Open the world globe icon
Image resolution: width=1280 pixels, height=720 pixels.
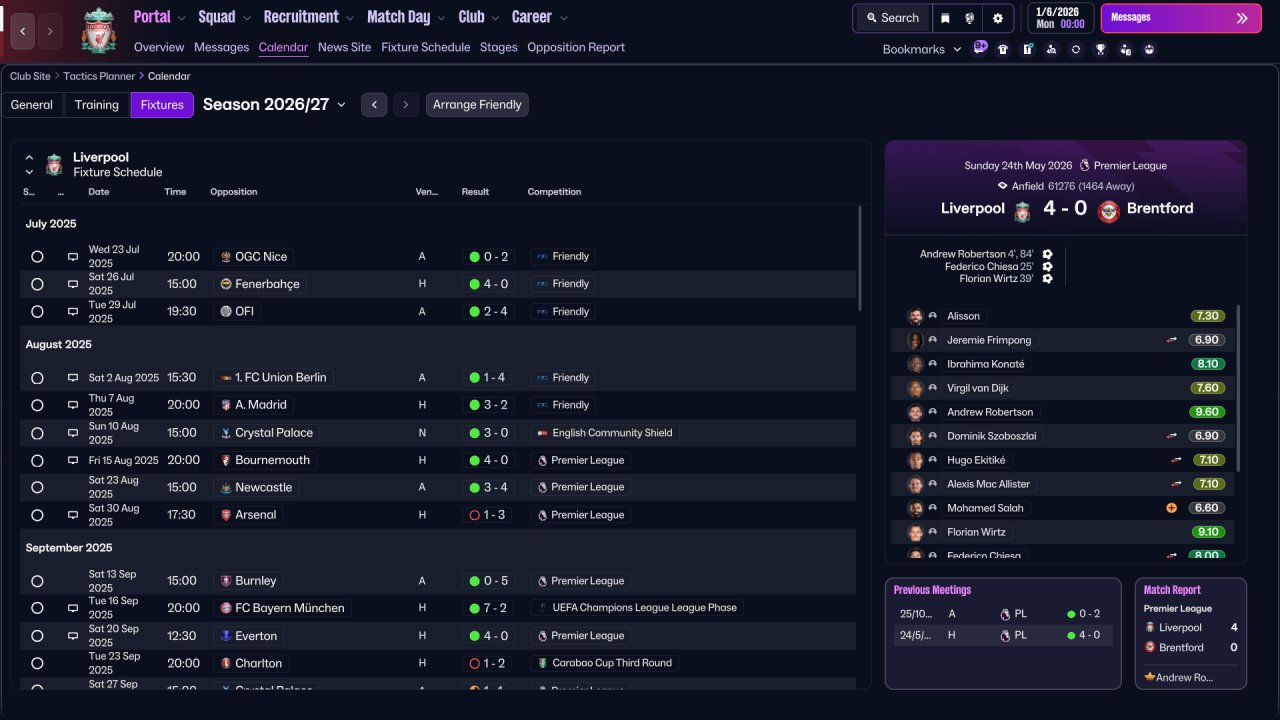pyautogui.click(x=970, y=18)
